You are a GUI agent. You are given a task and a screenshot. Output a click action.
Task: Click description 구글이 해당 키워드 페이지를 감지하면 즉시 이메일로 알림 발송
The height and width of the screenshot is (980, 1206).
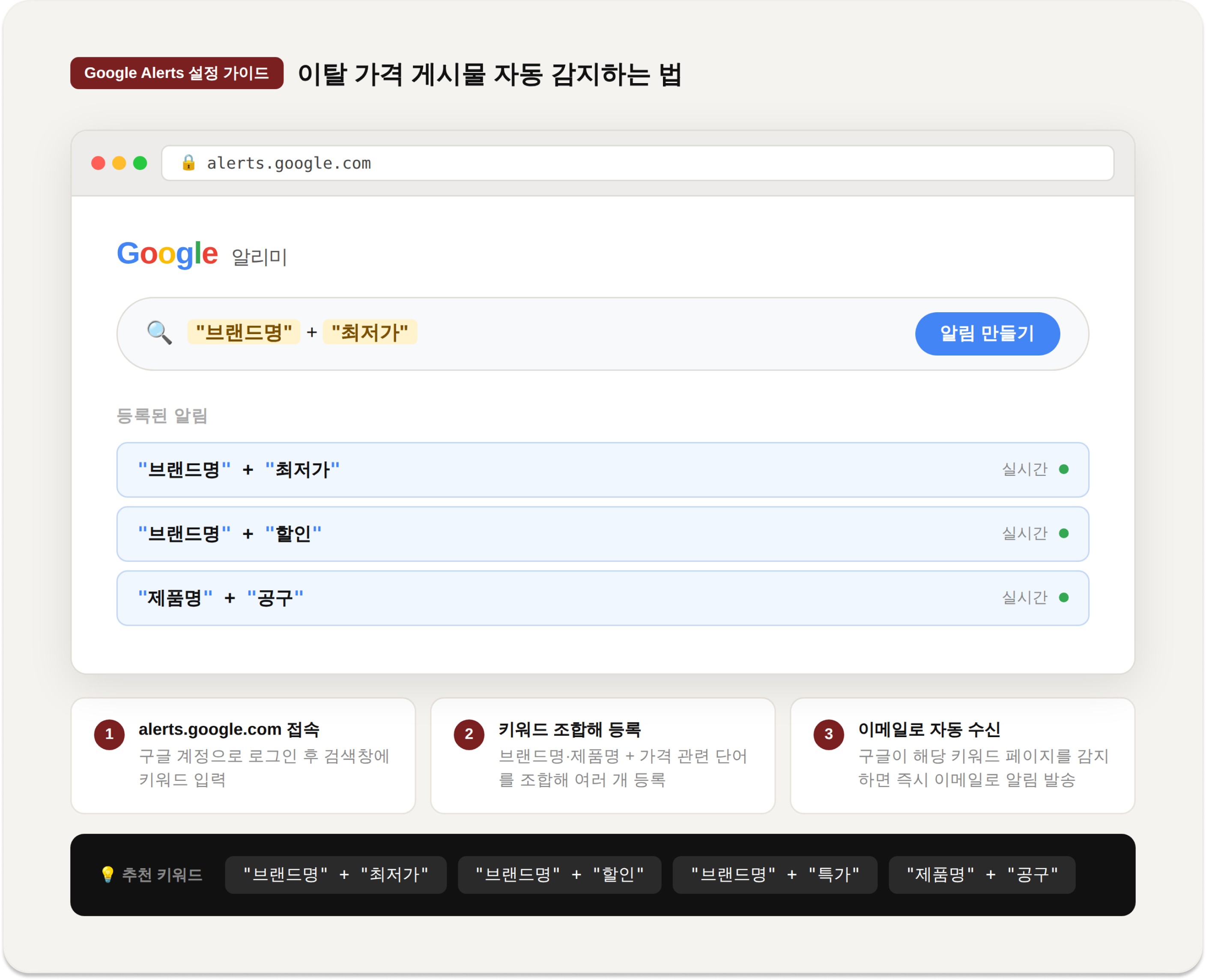click(984, 768)
